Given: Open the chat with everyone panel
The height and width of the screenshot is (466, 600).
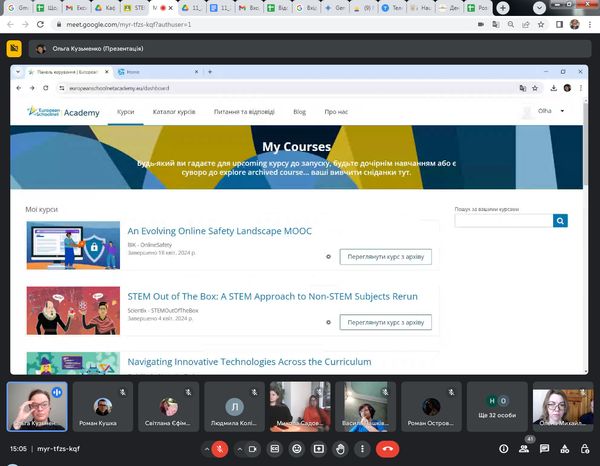Looking at the screenshot, I should (x=546, y=449).
